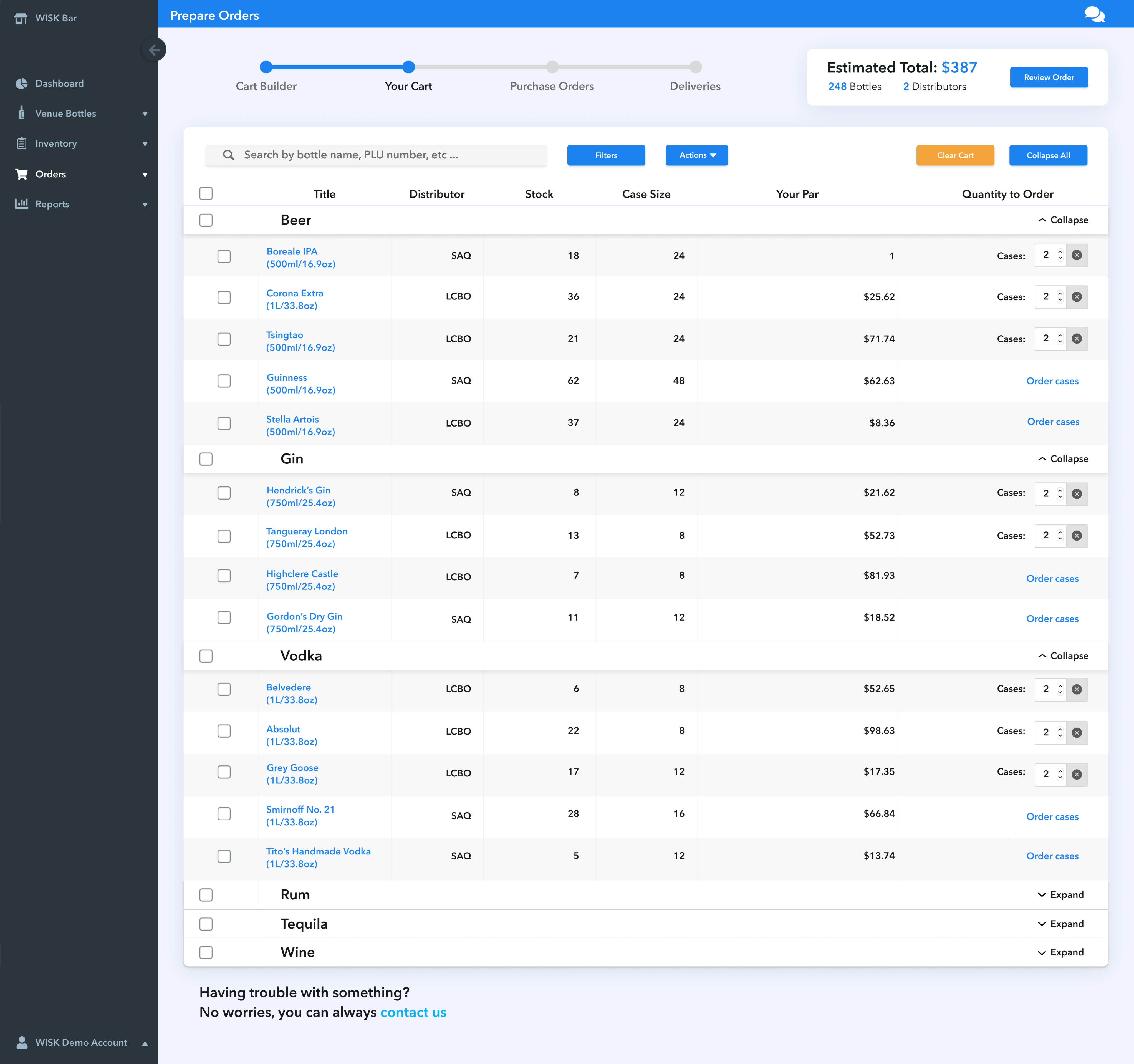Click Order cases for Smirnoff No. 21

pos(1052,816)
